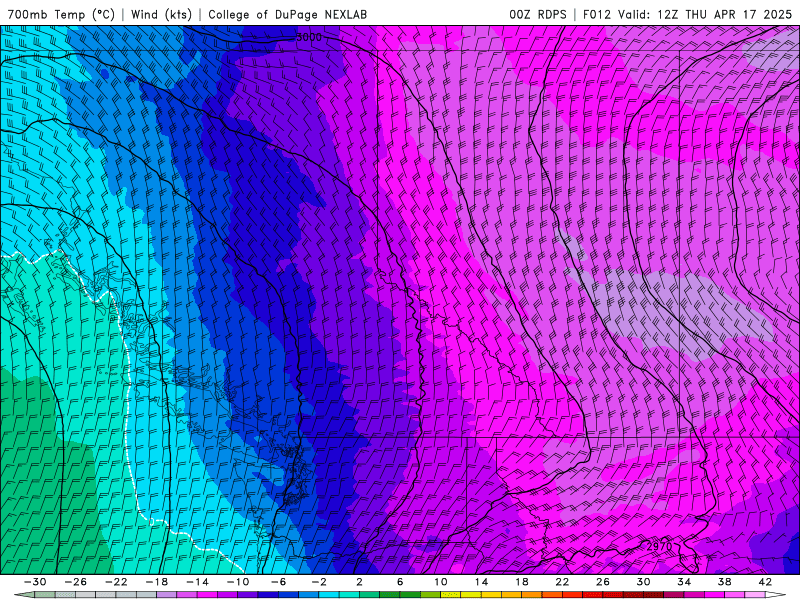This screenshot has height=600, width=800.
Task: Click the "-22" color scale label
Action: (x=116, y=582)
